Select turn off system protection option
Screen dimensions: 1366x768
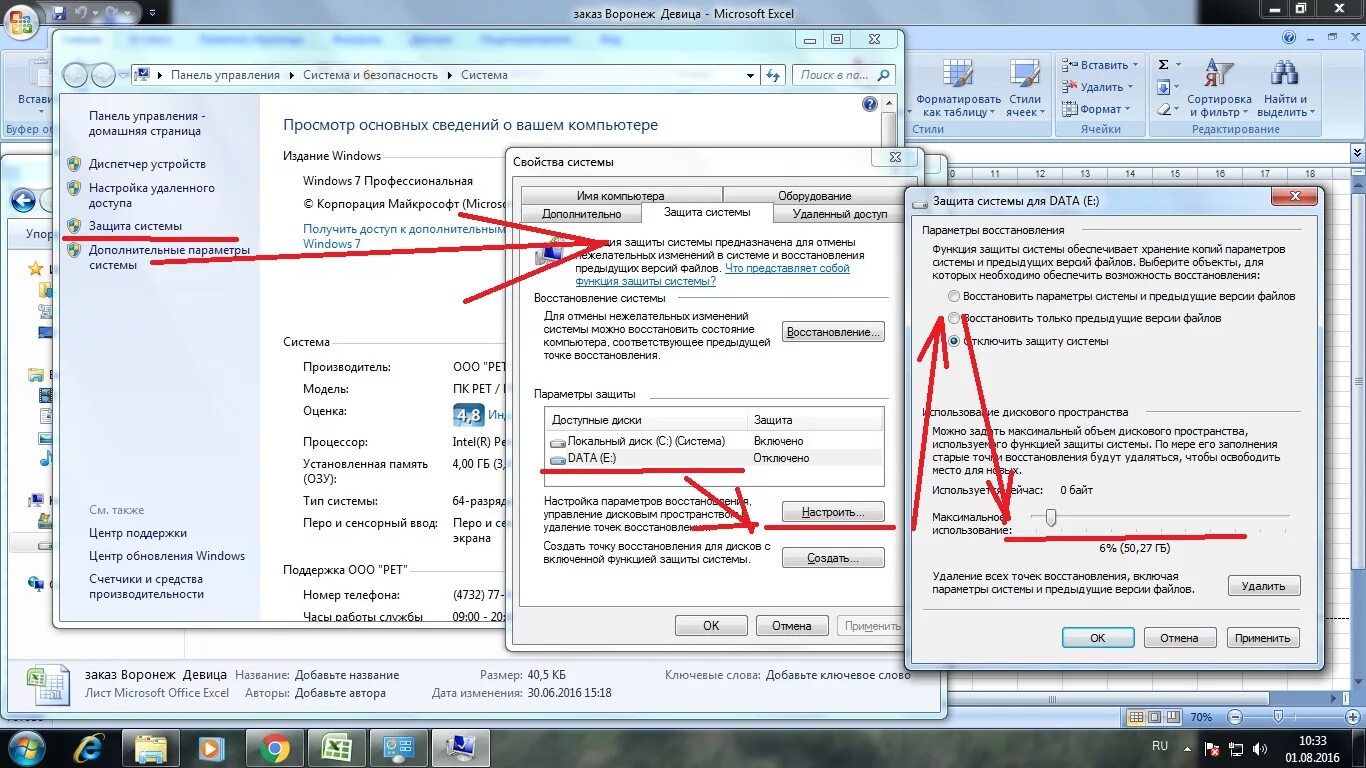tap(954, 341)
